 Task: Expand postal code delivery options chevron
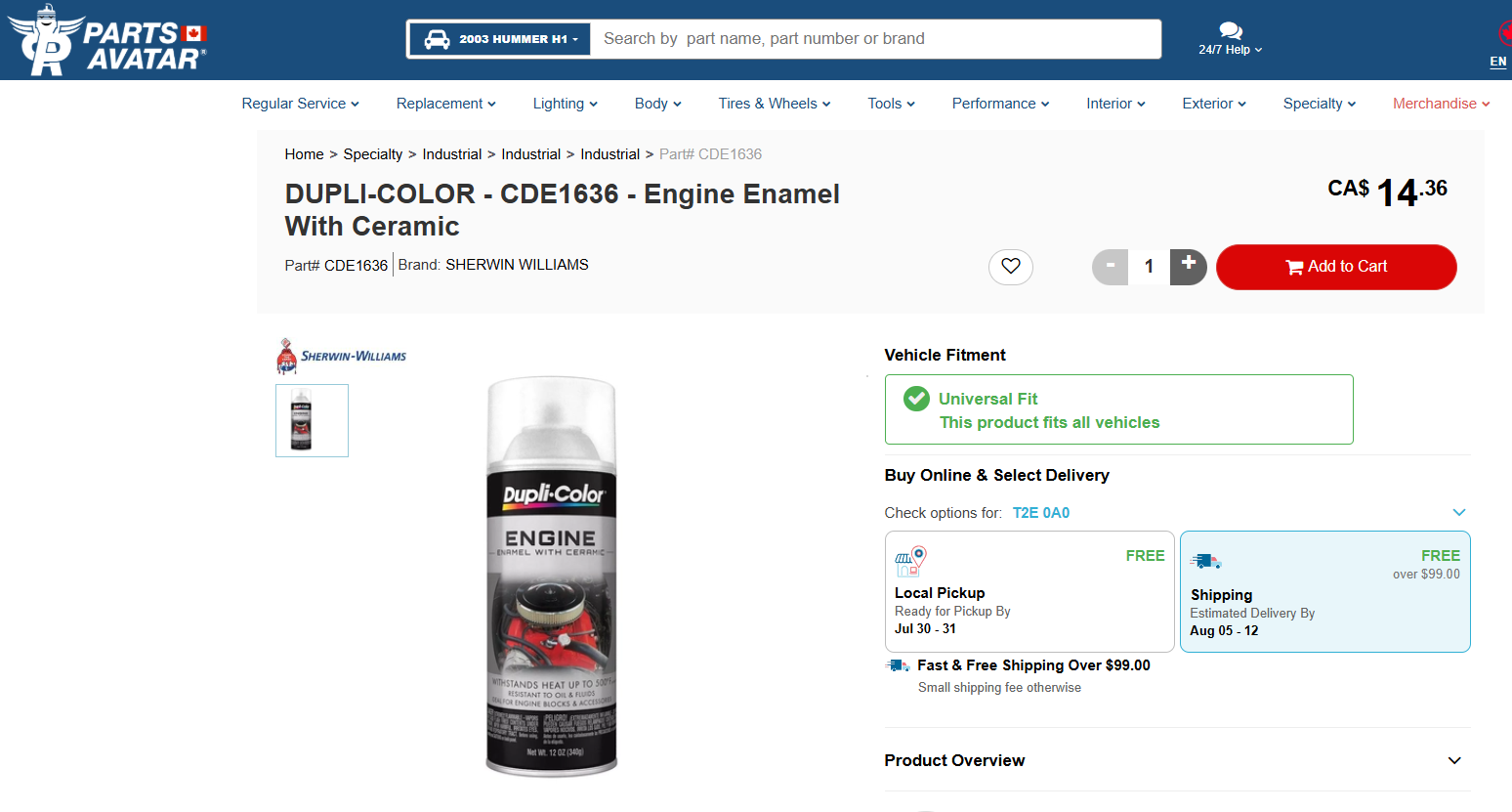[x=1459, y=512]
